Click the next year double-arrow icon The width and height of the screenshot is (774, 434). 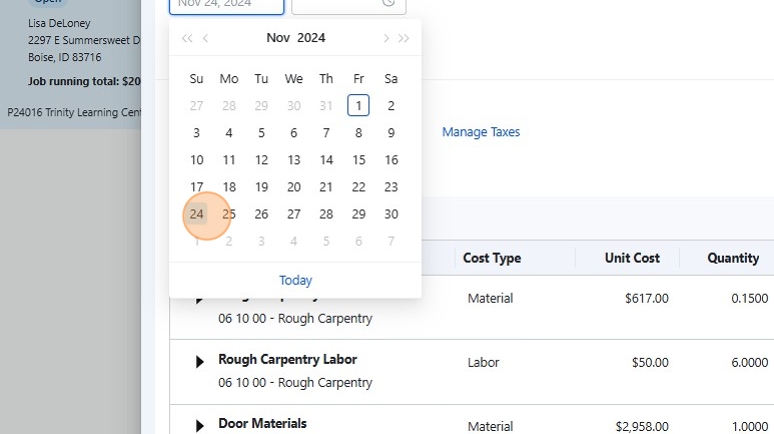[404, 39]
